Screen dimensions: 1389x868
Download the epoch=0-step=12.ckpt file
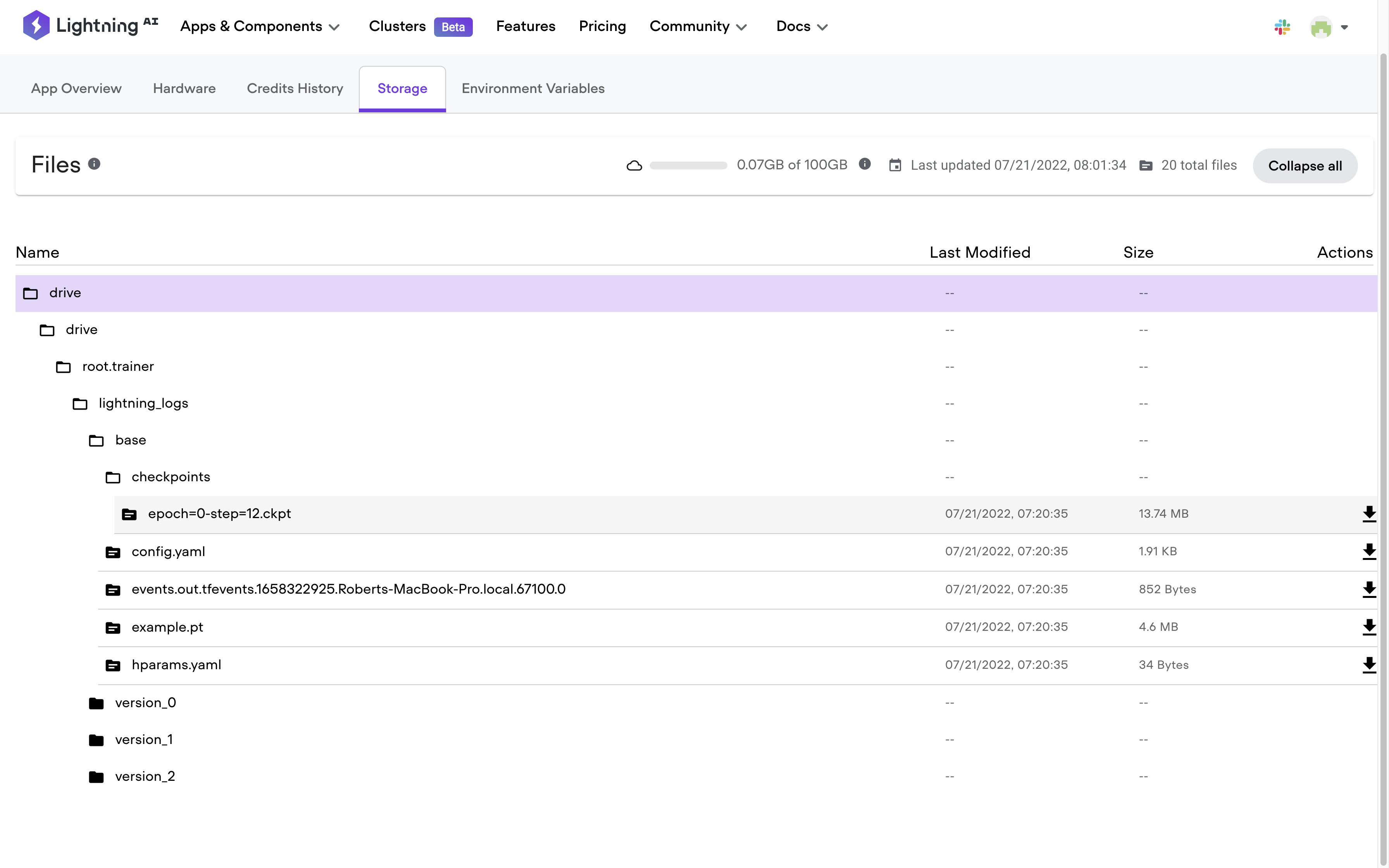[1369, 514]
